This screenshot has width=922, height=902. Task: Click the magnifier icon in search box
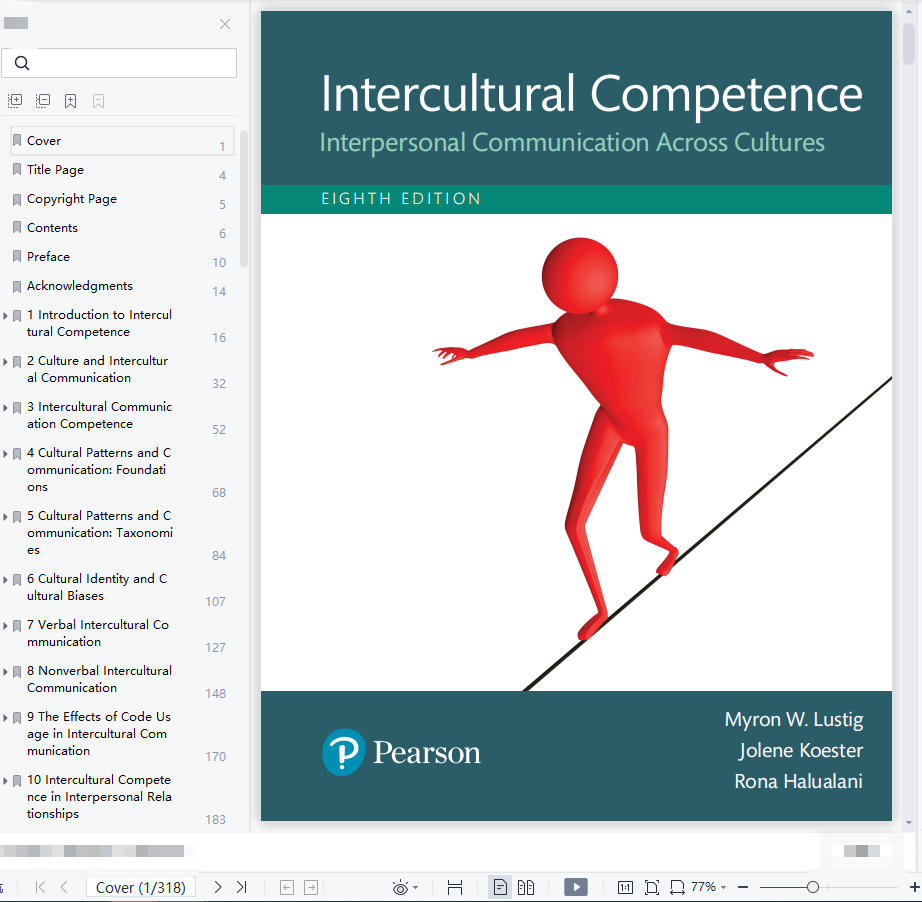click(x=22, y=63)
